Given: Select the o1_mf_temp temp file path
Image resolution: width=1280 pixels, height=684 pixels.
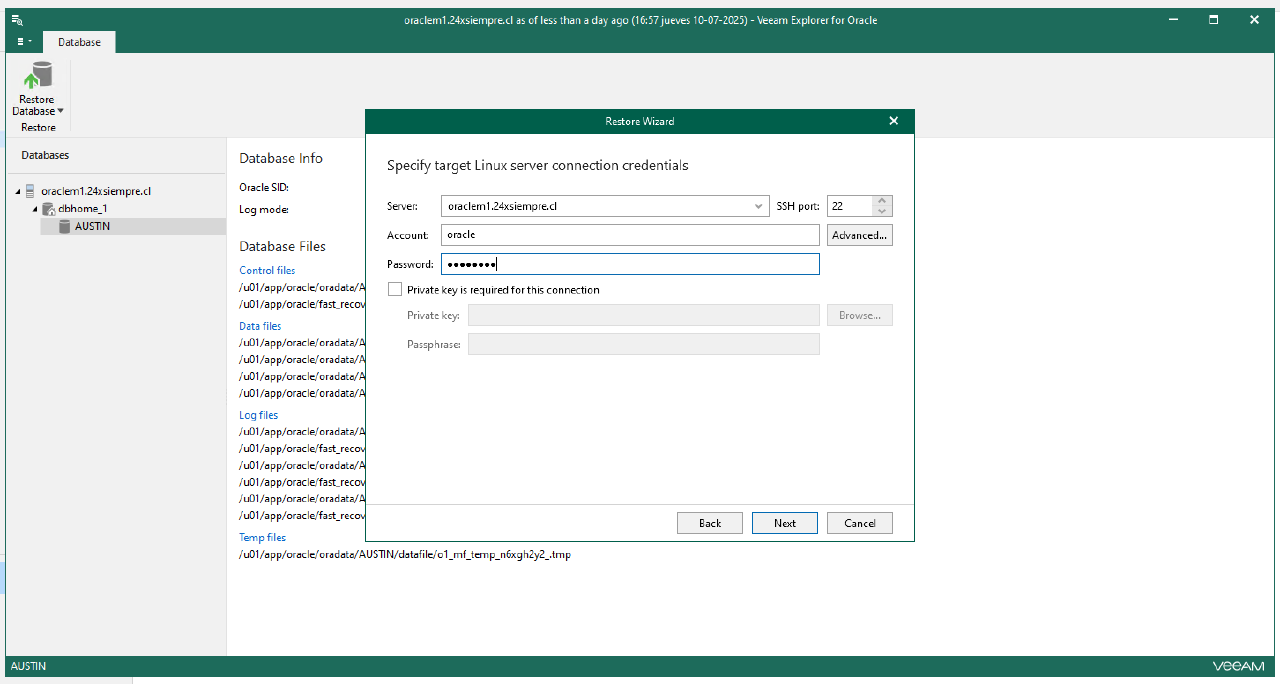Looking at the screenshot, I should pos(405,554).
